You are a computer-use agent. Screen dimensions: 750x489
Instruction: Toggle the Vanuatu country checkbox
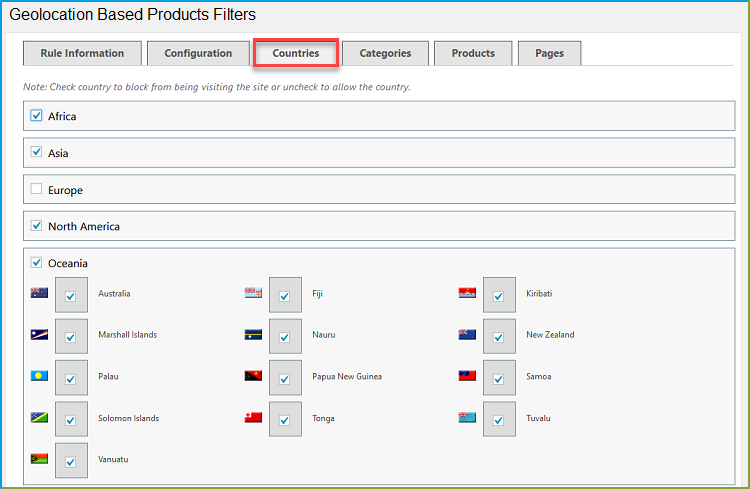[x=71, y=461]
